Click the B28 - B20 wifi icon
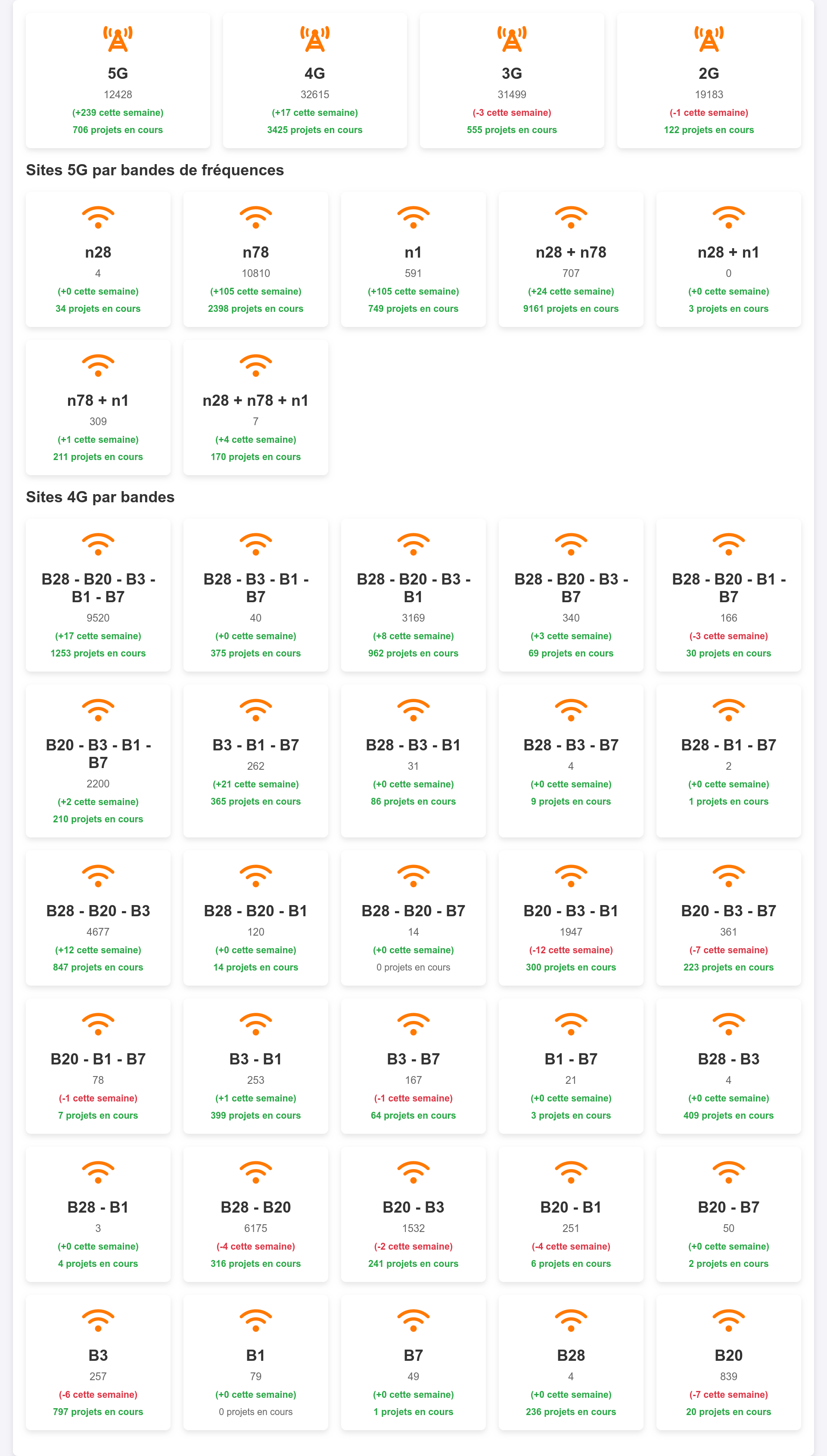 pyautogui.click(x=255, y=1173)
